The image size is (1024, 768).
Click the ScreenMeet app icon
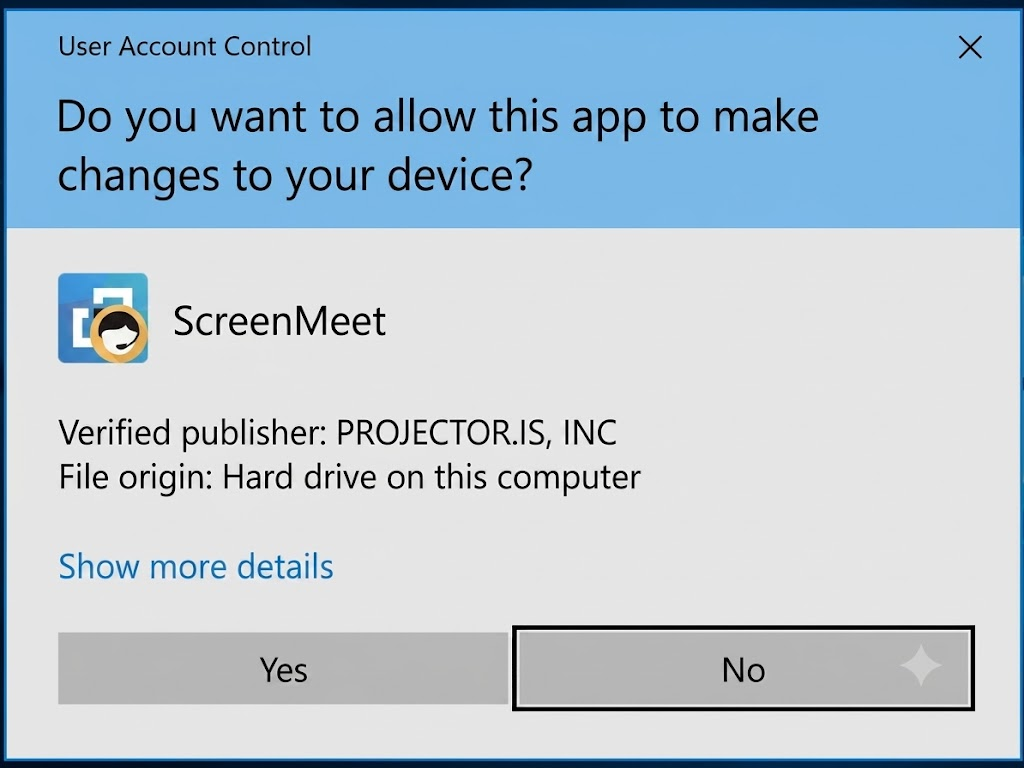(103, 318)
